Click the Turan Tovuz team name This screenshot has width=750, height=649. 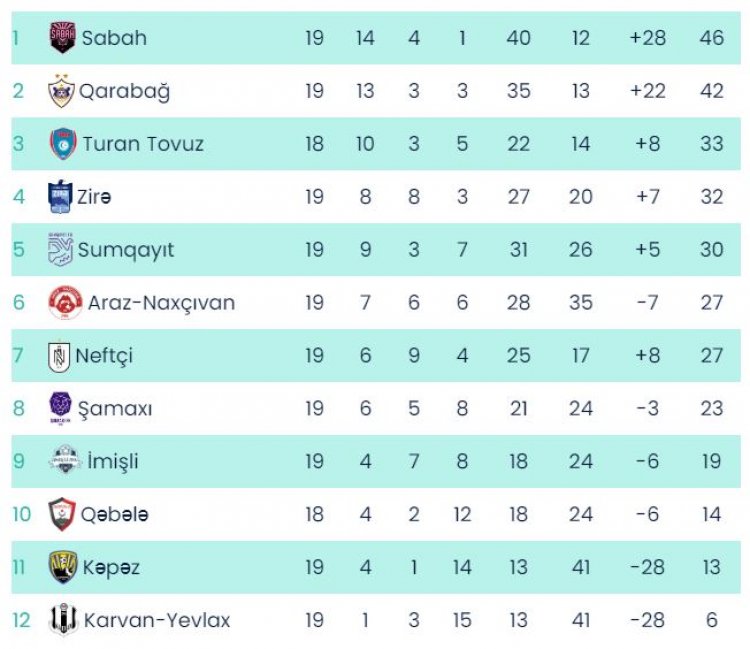pyautogui.click(x=143, y=144)
